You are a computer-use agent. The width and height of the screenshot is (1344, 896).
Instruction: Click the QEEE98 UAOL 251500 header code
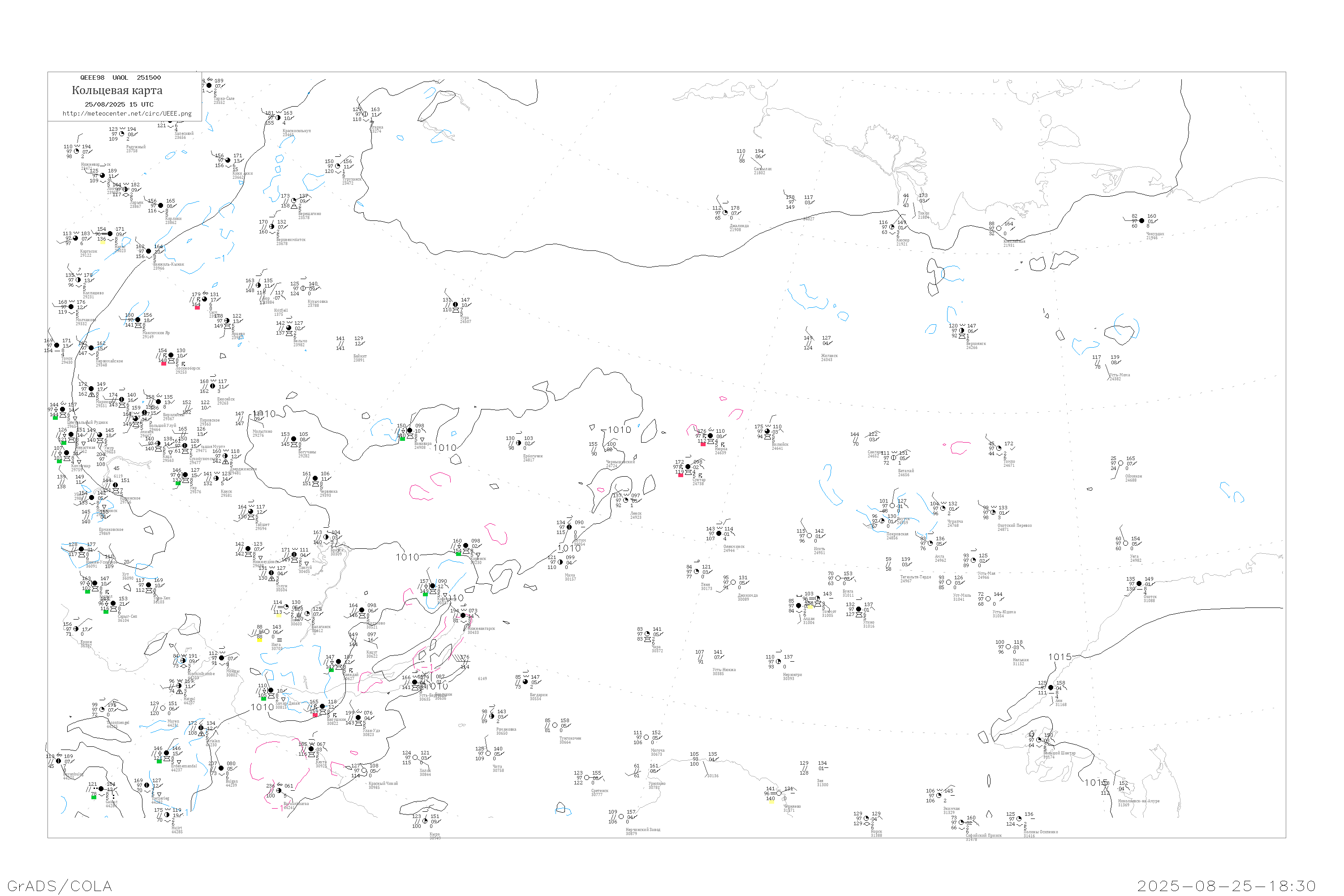(x=121, y=78)
